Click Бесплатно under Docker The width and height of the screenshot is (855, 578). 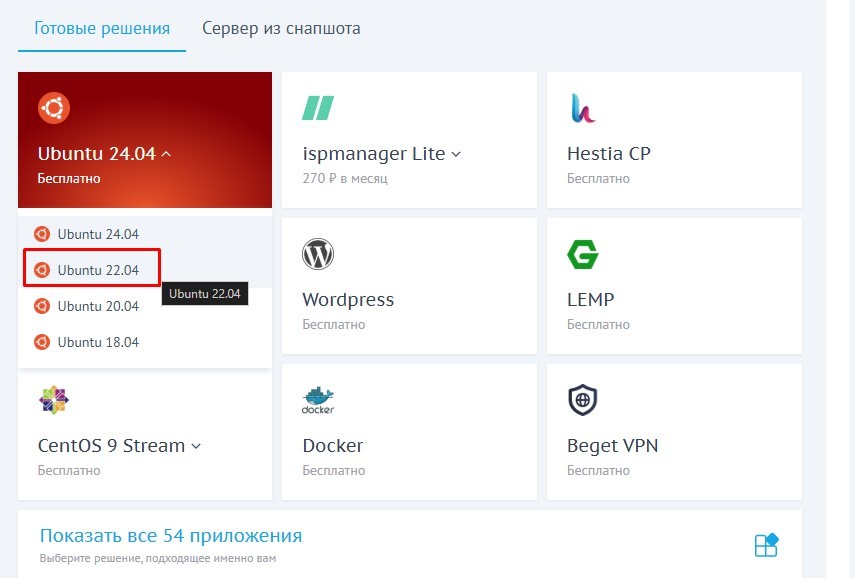point(334,471)
